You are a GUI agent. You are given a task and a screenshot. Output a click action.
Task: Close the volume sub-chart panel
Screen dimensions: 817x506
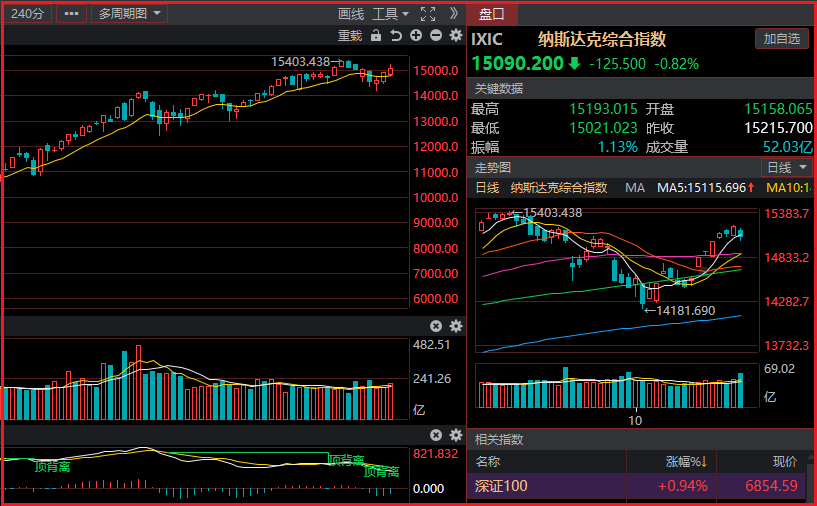(436, 326)
